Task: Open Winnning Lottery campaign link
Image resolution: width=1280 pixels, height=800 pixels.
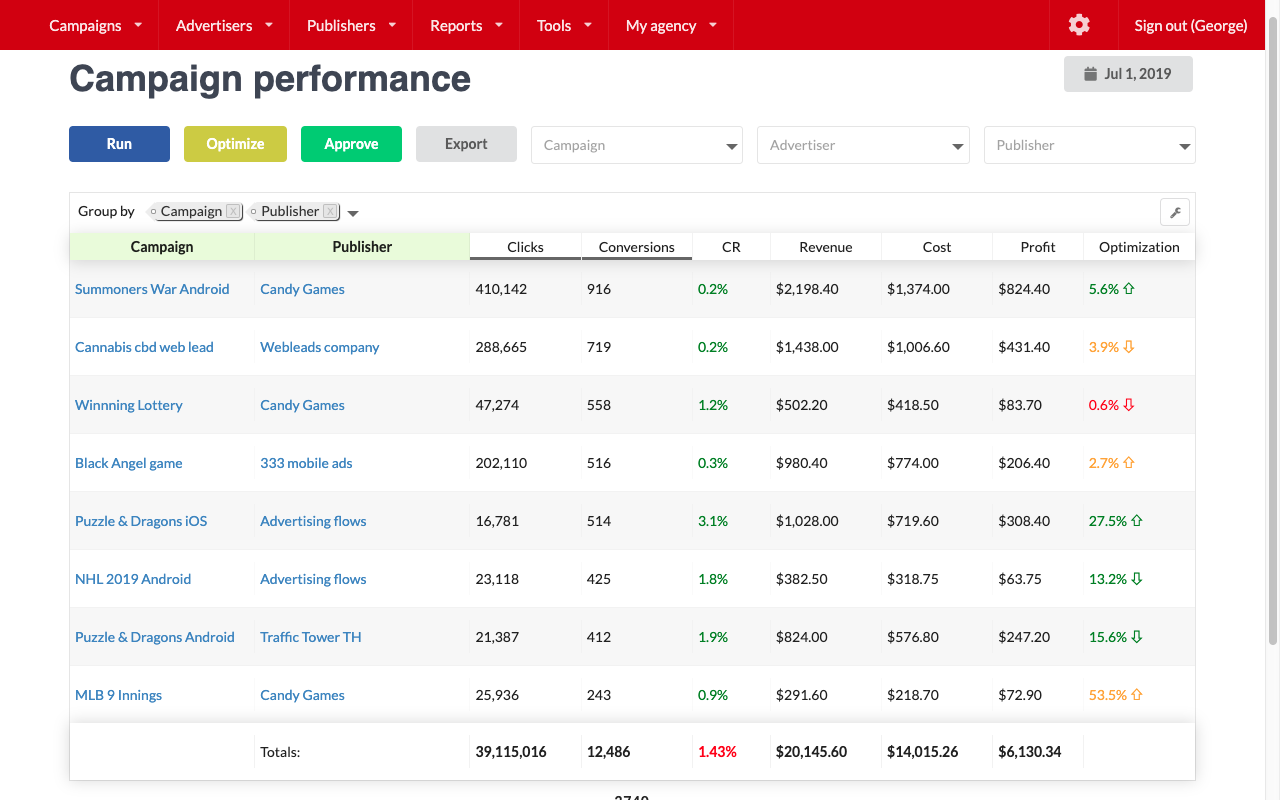Action: tap(129, 405)
